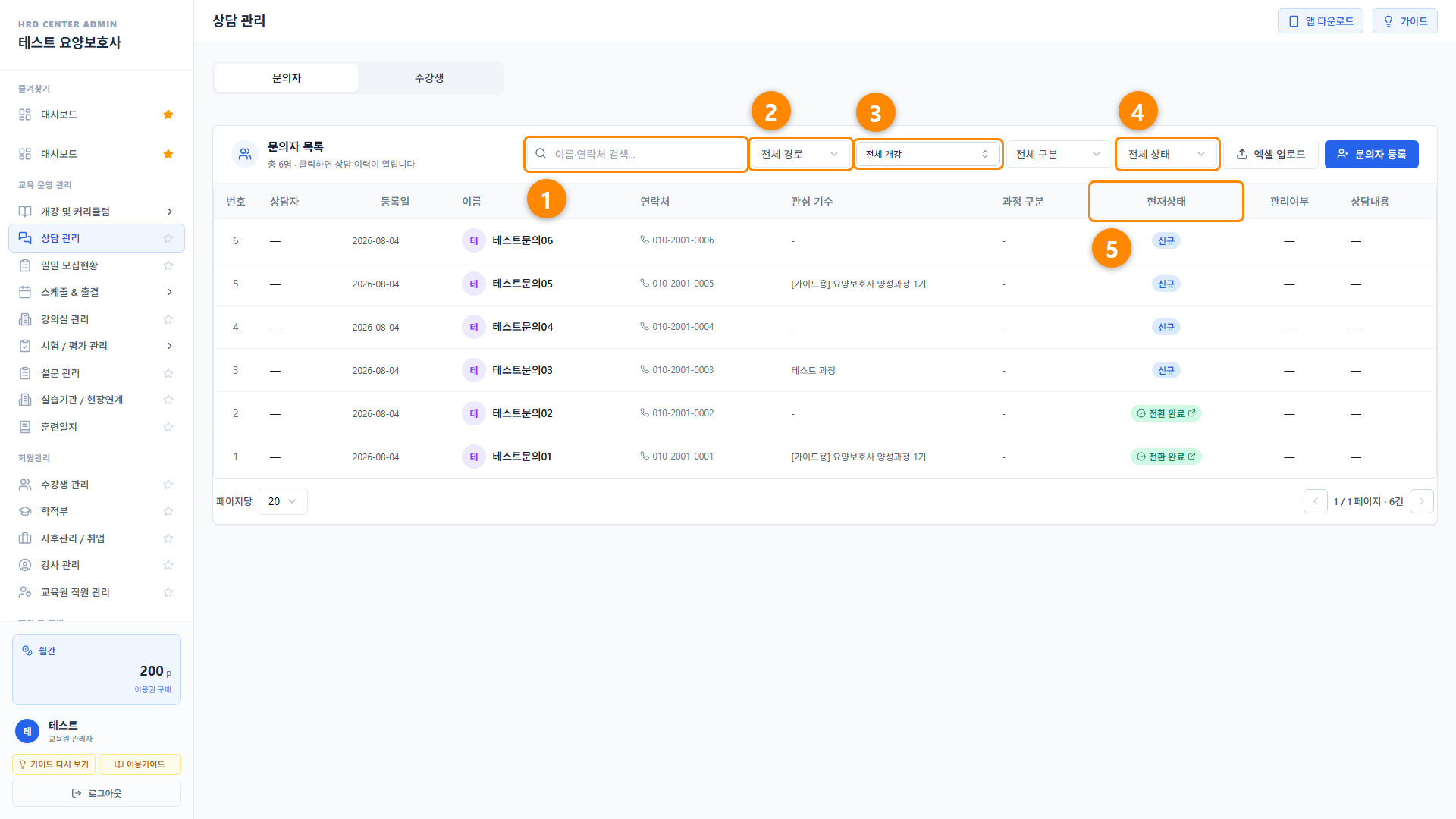Toggle favorite star for 설문 관리
Viewport: 1456px width, 819px height.
coord(168,373)
